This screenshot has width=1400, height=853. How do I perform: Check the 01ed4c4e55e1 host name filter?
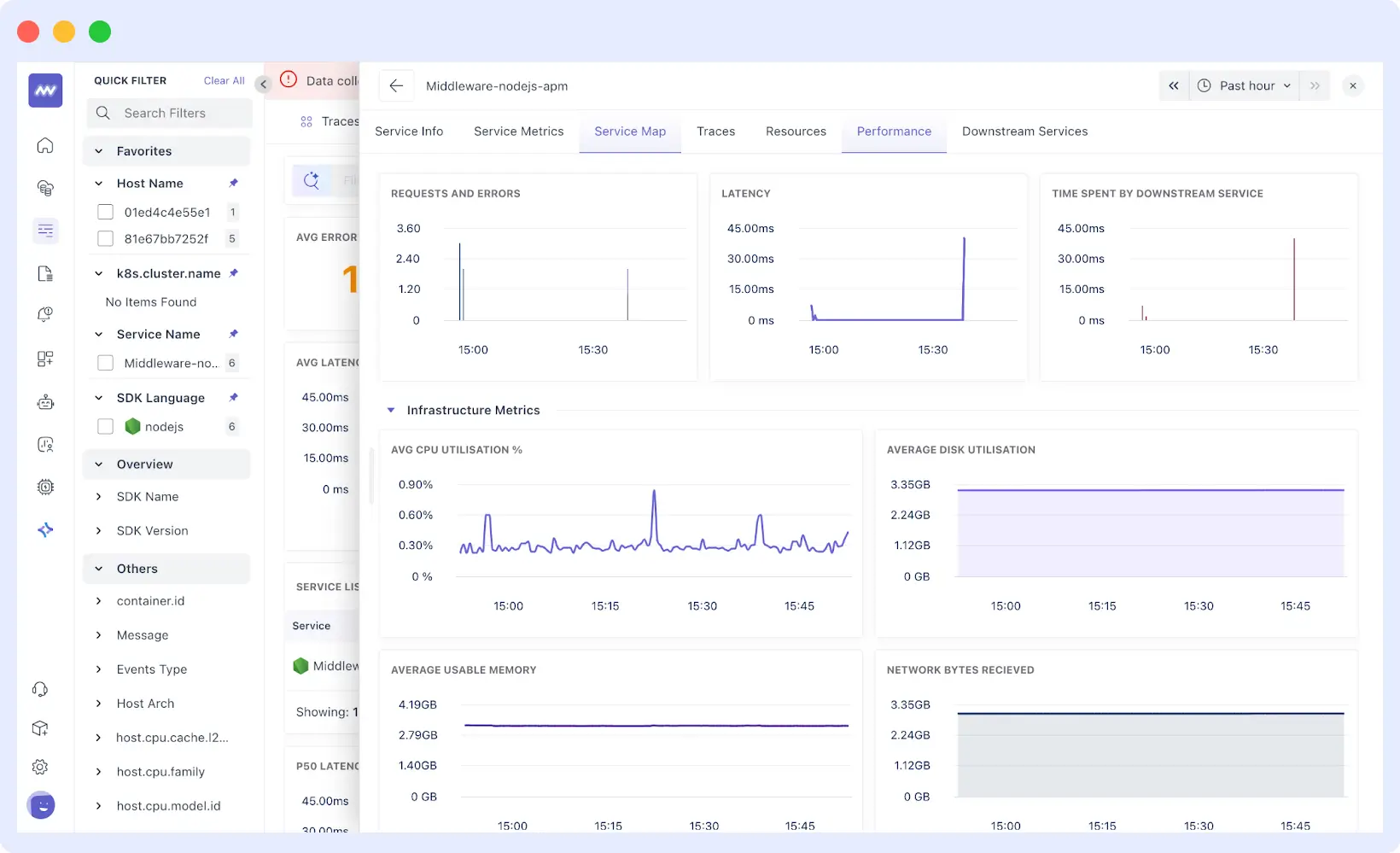coord(105,212)
